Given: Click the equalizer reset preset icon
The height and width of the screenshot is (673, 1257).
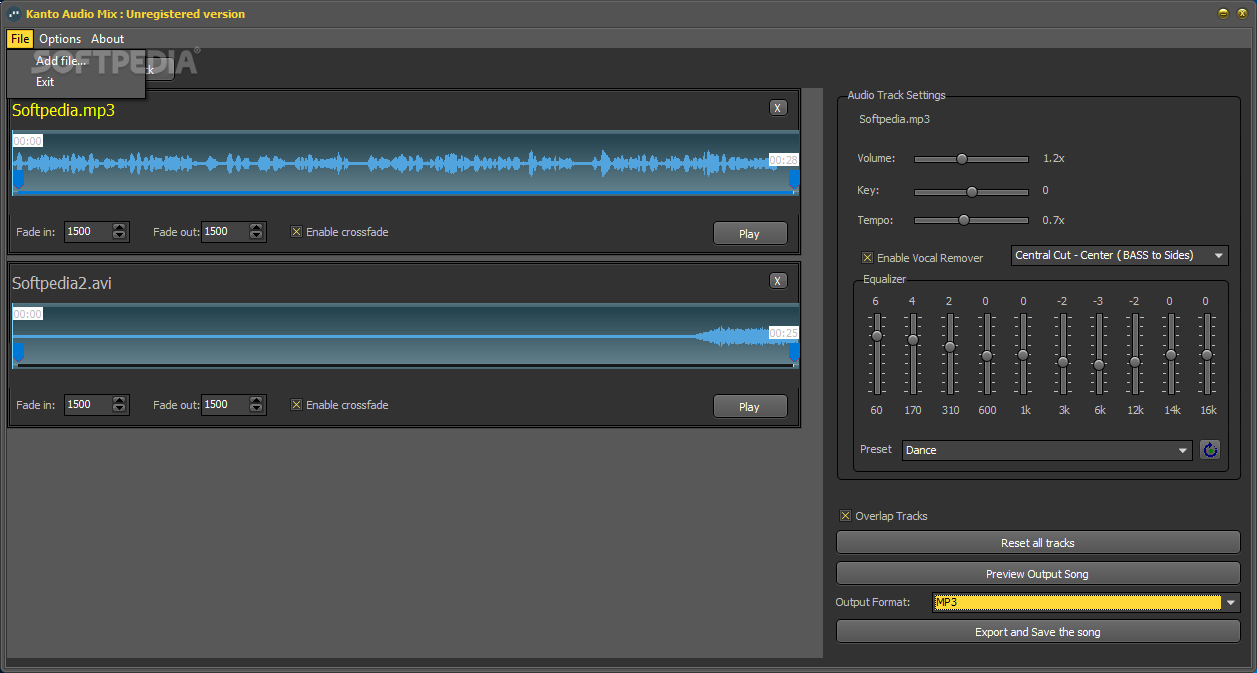Looking at the screenshot, I should (x=1210, y=450).
